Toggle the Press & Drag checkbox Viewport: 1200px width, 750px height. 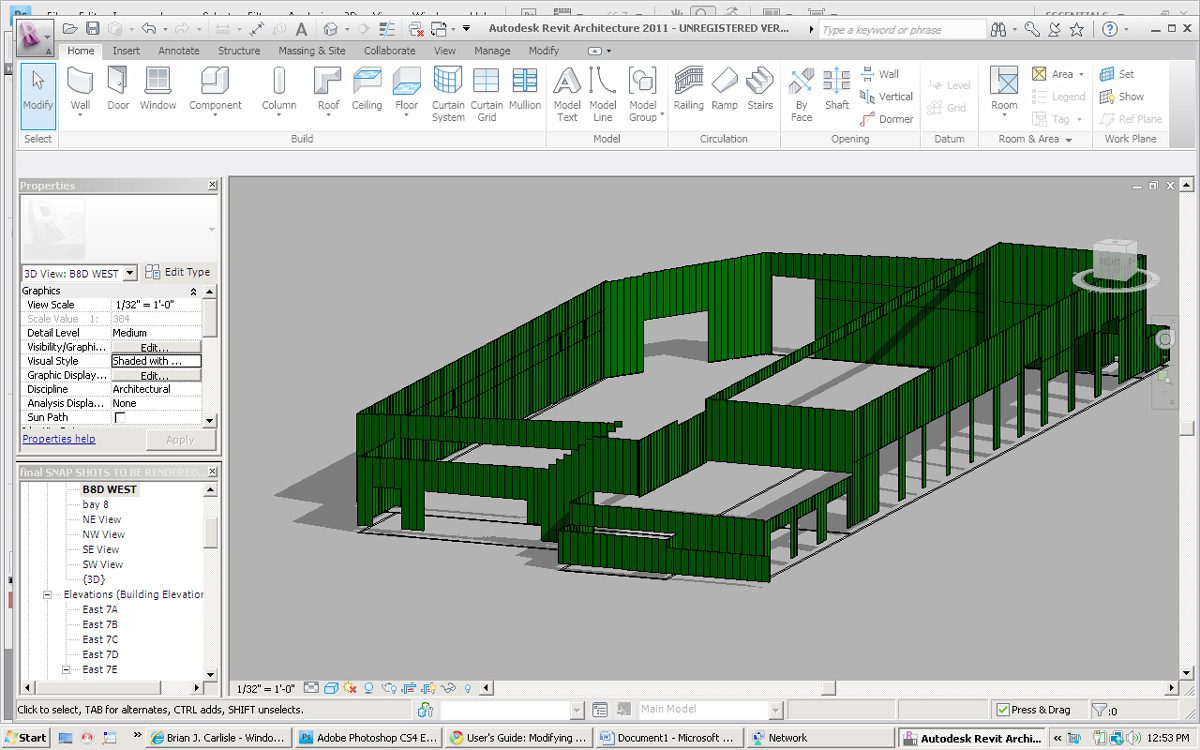point(1003,710)
